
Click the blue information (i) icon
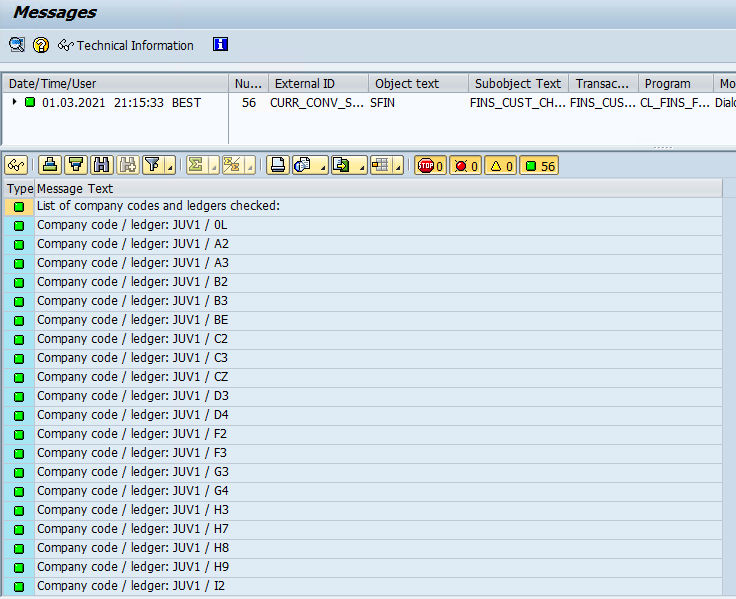pos(220,44)
